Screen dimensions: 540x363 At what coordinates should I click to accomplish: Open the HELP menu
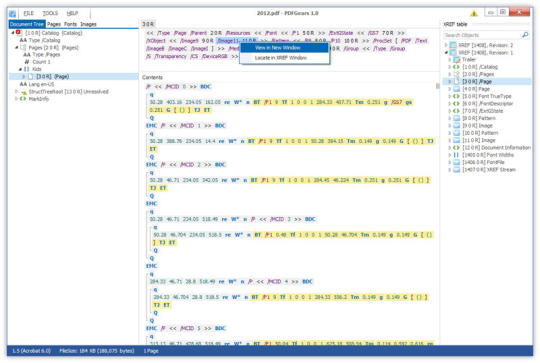click(x=72, y=13)
